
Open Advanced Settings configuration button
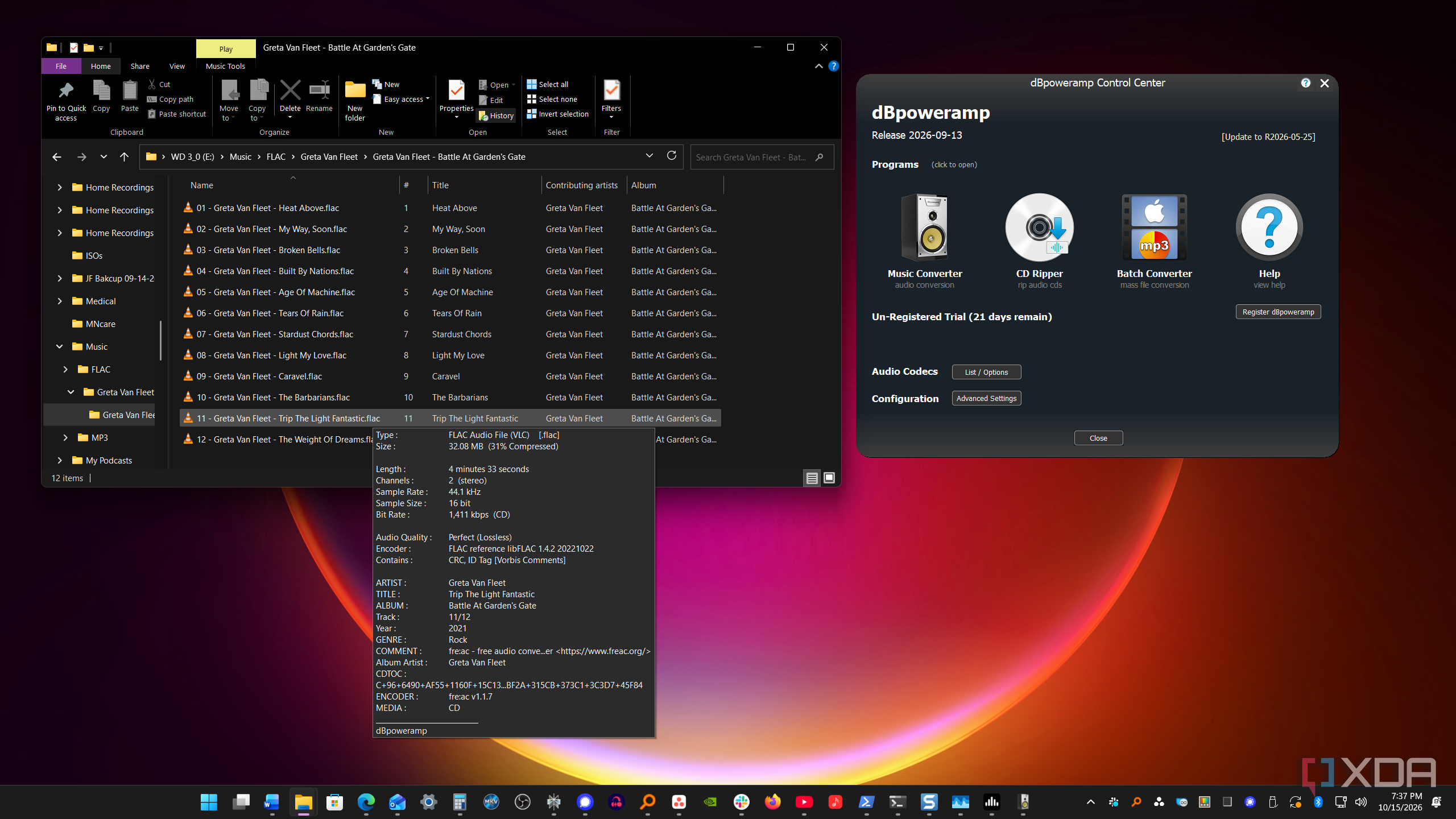click(986, 398)
